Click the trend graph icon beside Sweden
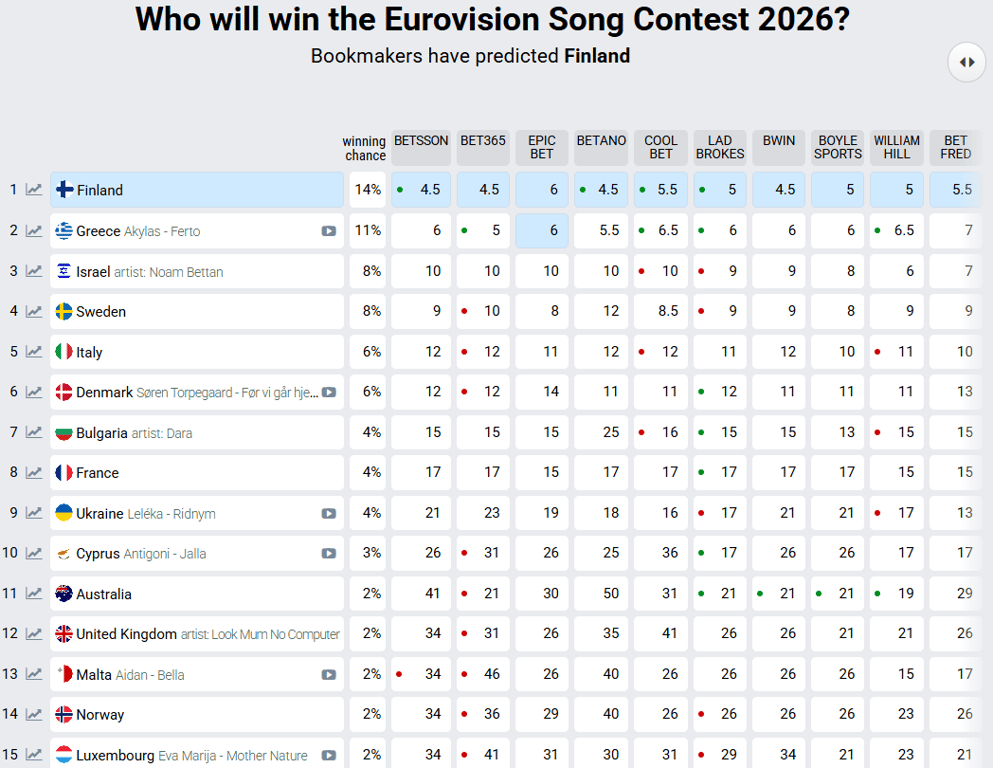The width and height of the screenshot is (993, 768). point(34,312)
